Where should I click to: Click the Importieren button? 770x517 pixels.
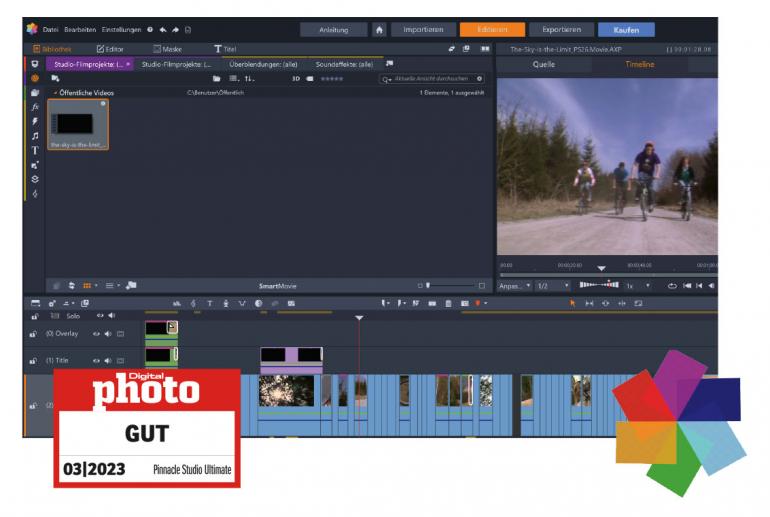click(x=423, y=29)
